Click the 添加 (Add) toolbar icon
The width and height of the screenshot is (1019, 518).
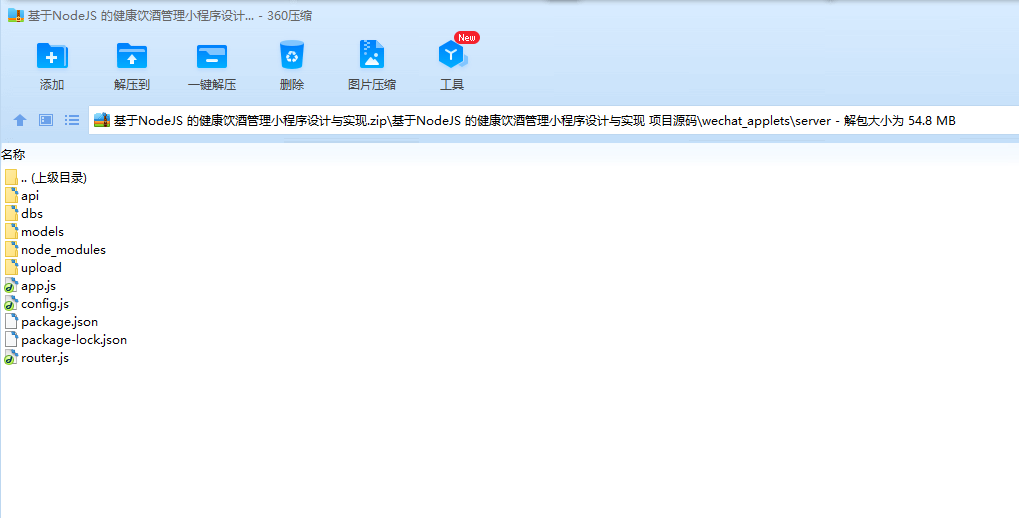52,56
